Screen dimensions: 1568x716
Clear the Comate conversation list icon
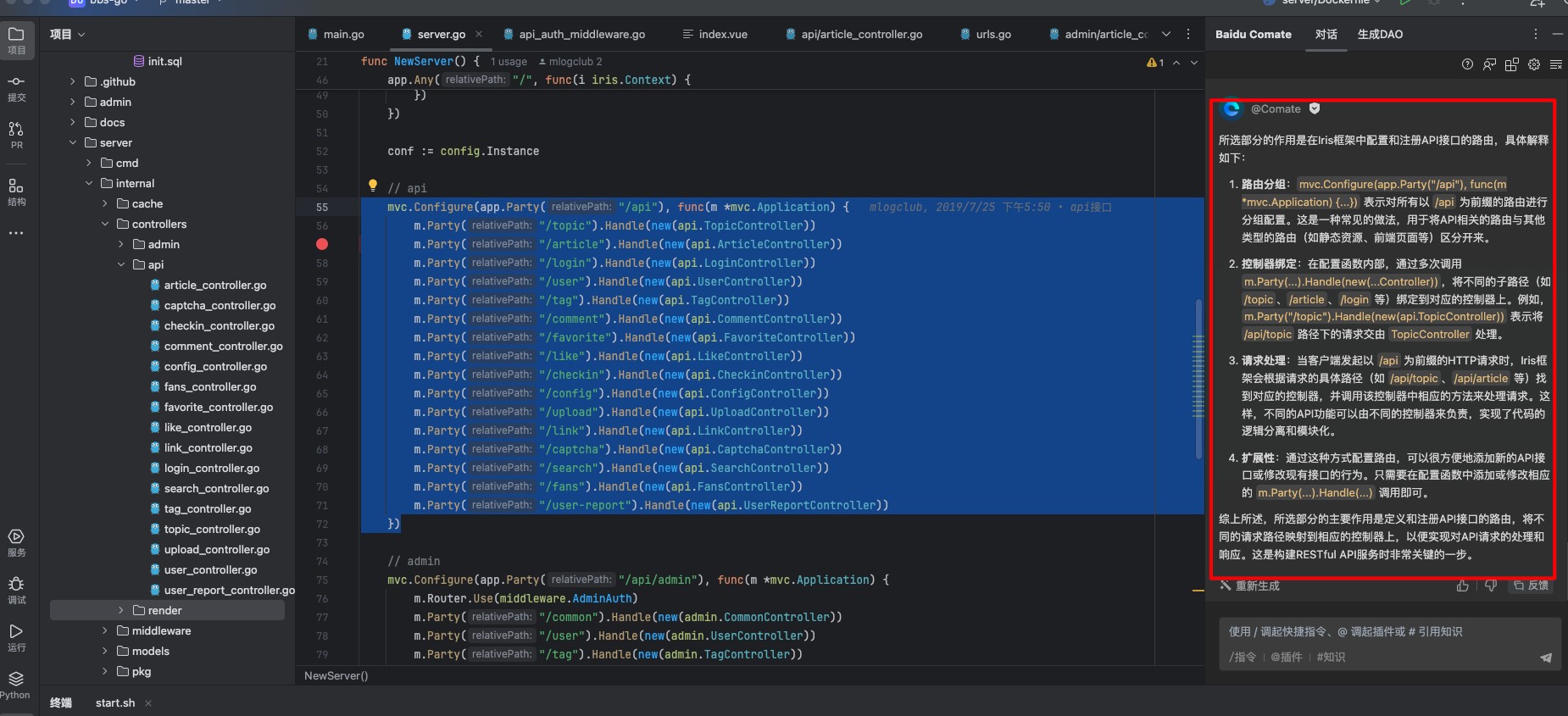[1555, 64]
